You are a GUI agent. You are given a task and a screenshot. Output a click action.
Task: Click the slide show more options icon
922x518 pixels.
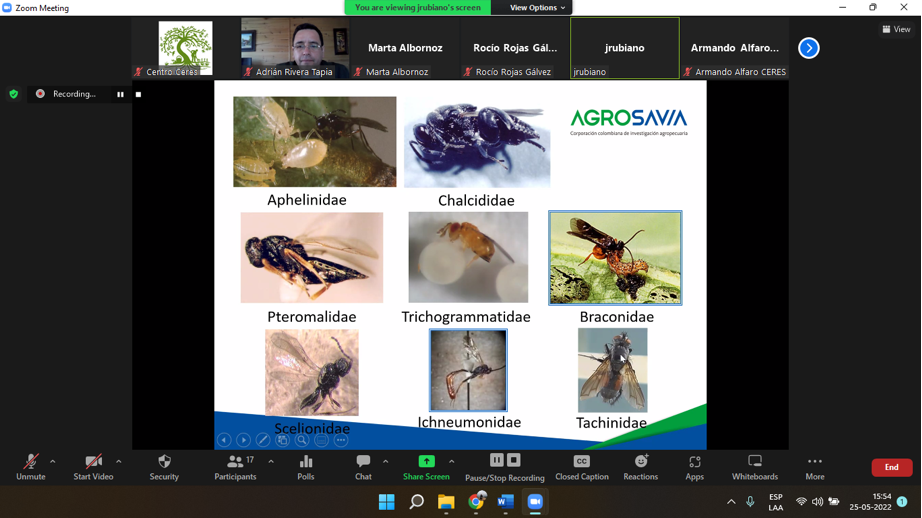(x=341, y=440)
